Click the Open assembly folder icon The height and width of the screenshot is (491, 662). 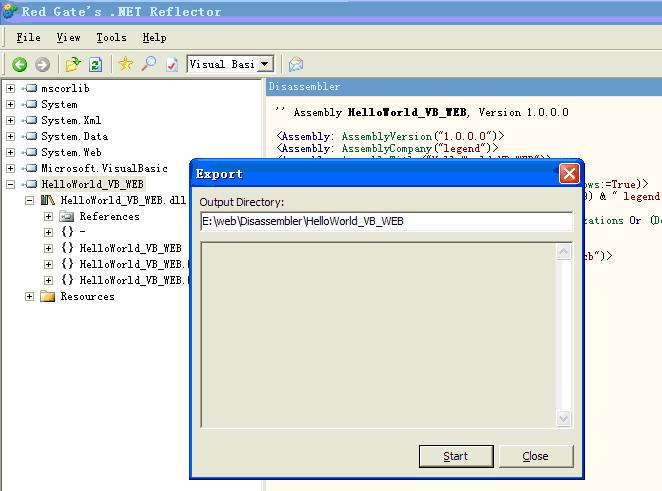coord(73,64)
